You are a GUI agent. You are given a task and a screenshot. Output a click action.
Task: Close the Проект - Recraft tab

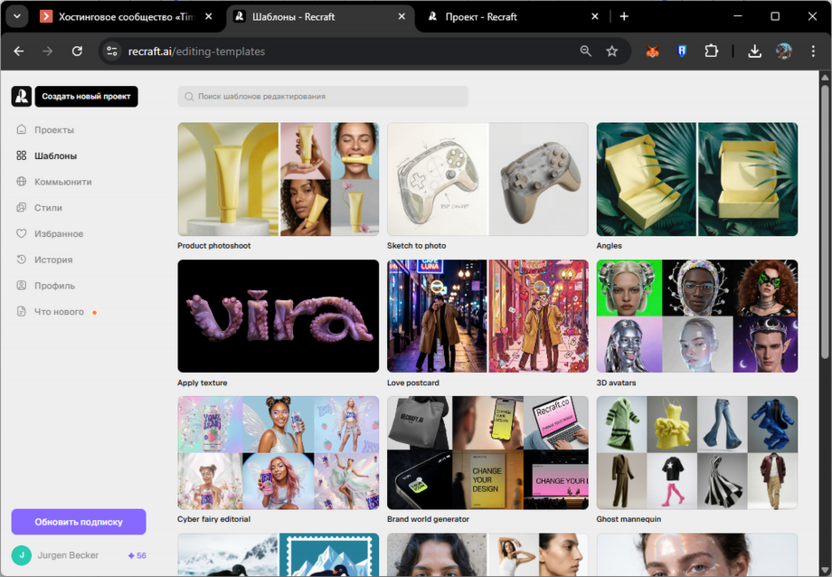point(595,16)
